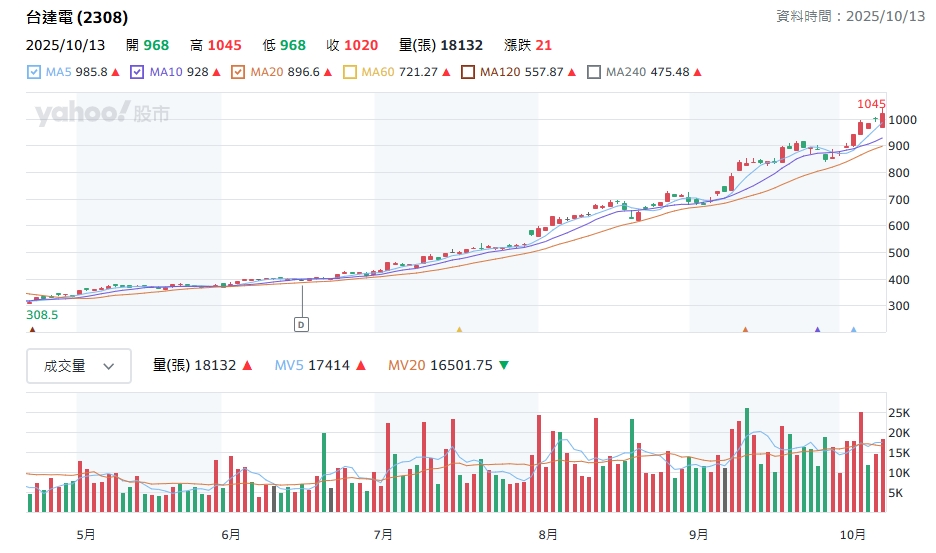Toggle off the MA10 line checkbox
Viewport: 936px width, 553px height.
137,72
